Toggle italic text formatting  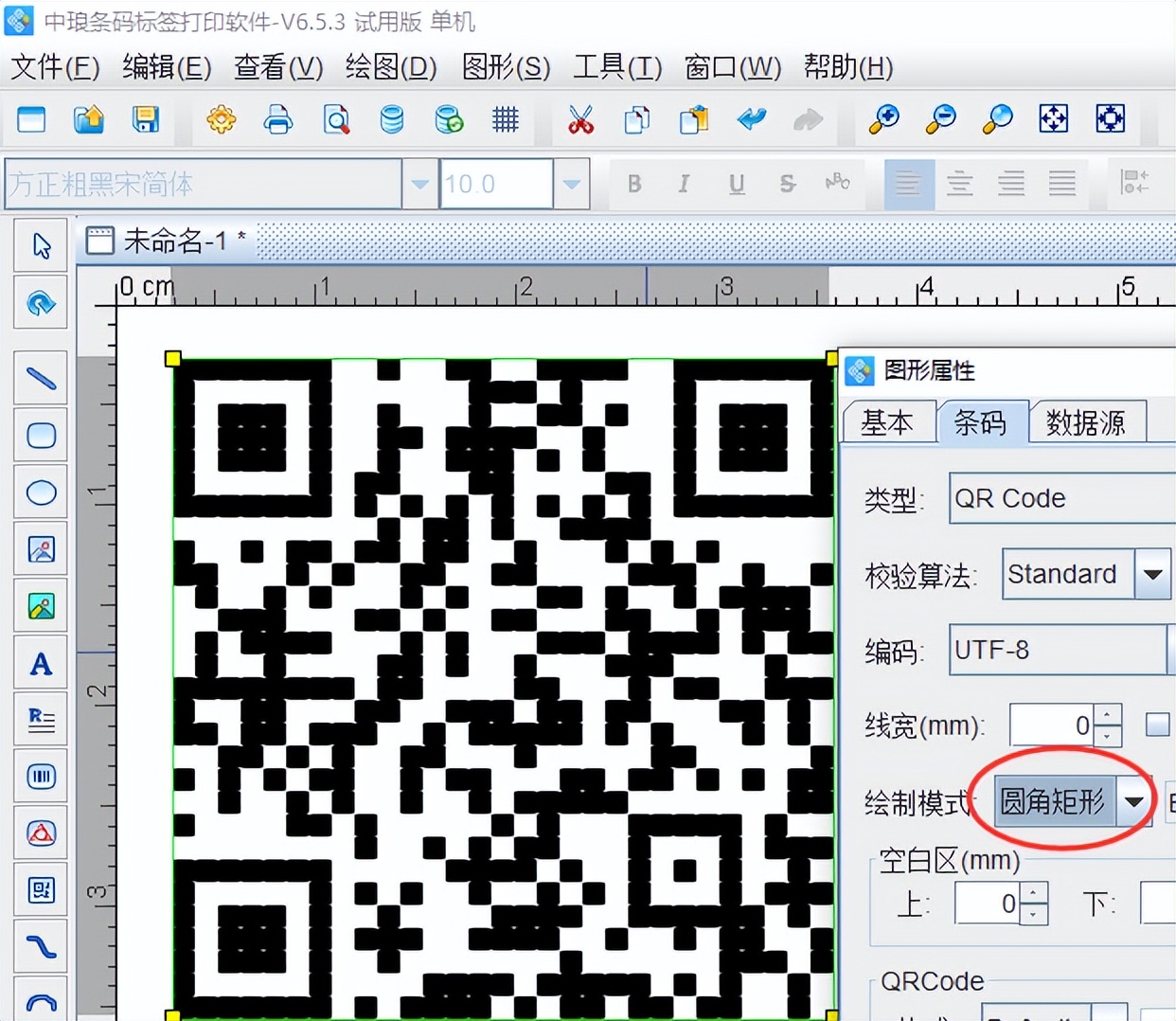[684, 184]
